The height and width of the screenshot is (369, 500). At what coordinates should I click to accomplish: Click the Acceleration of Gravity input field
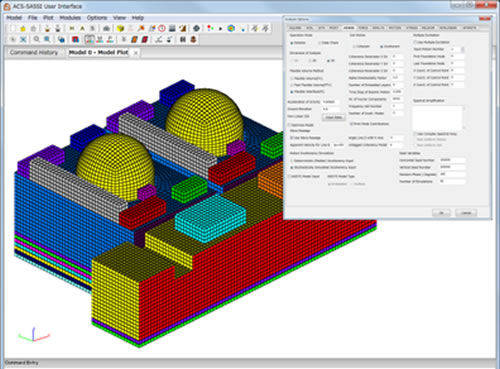click(x=331, y=102)
